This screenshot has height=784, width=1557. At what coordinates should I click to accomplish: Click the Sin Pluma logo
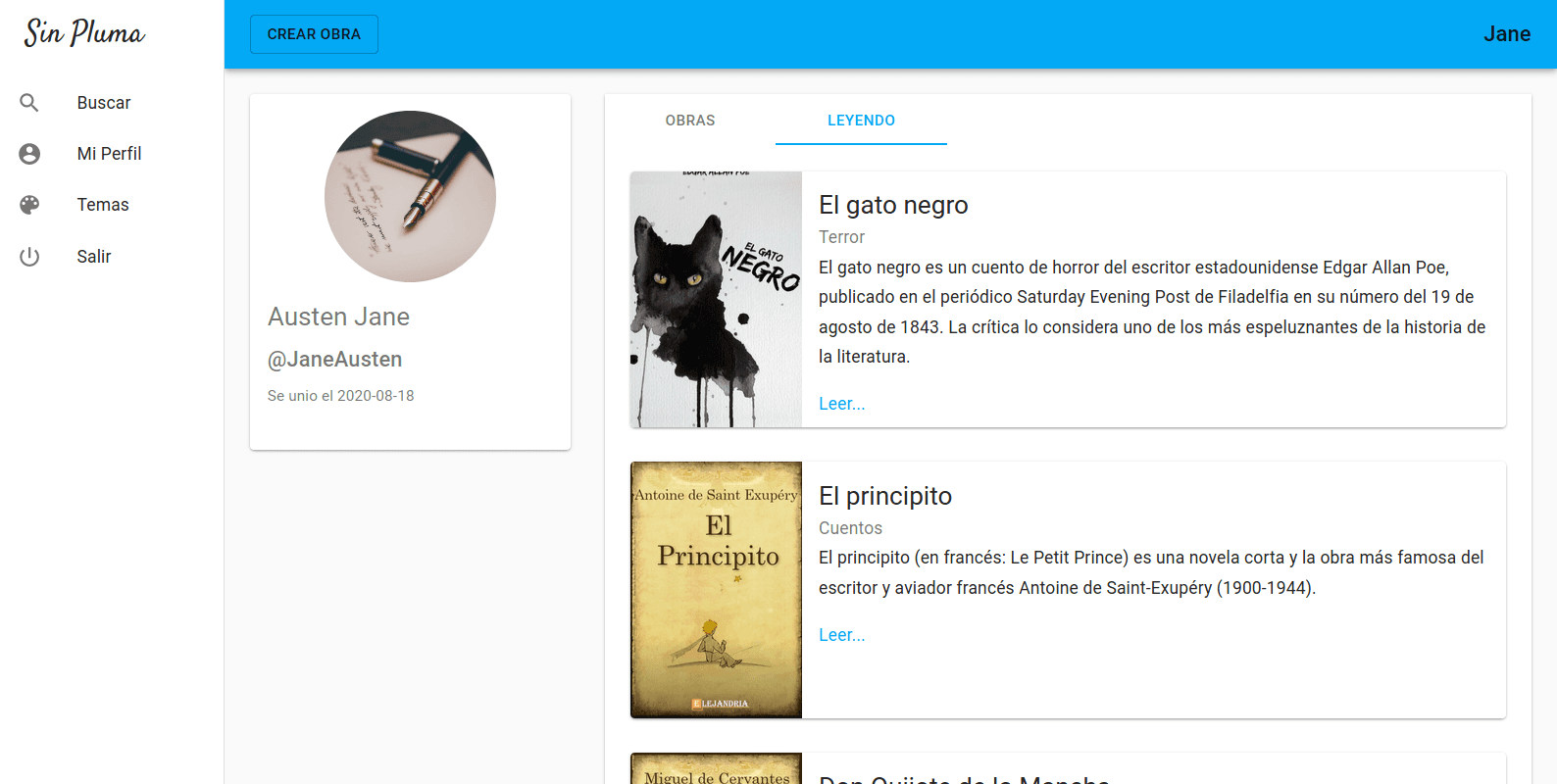pyautogui.click(x=84, y=32)
